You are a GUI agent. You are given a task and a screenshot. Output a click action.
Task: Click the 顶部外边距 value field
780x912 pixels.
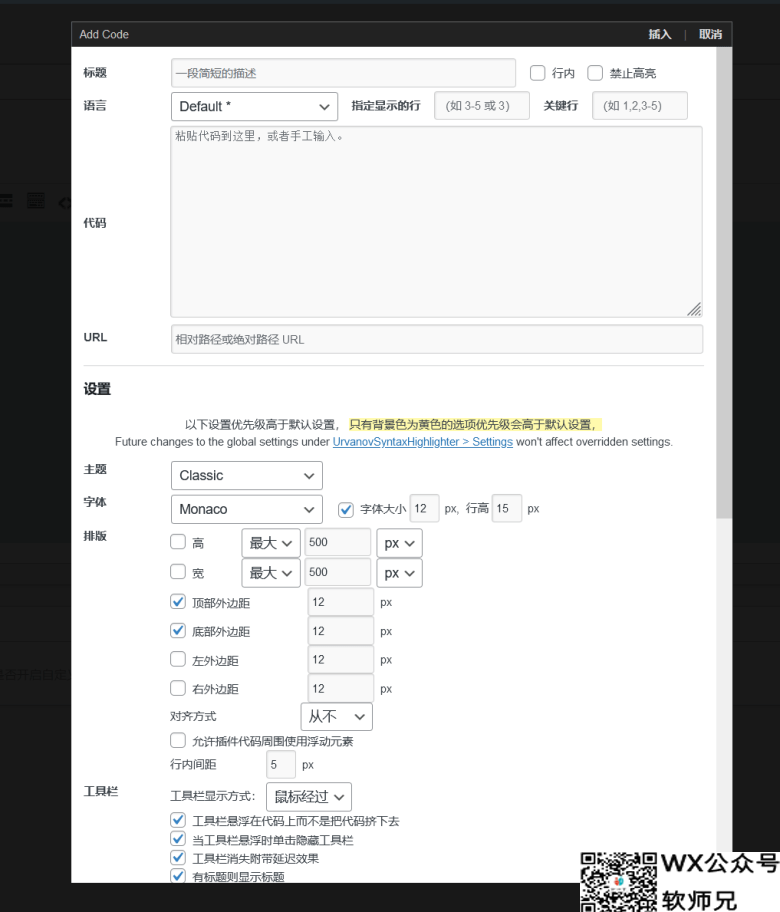341,602
